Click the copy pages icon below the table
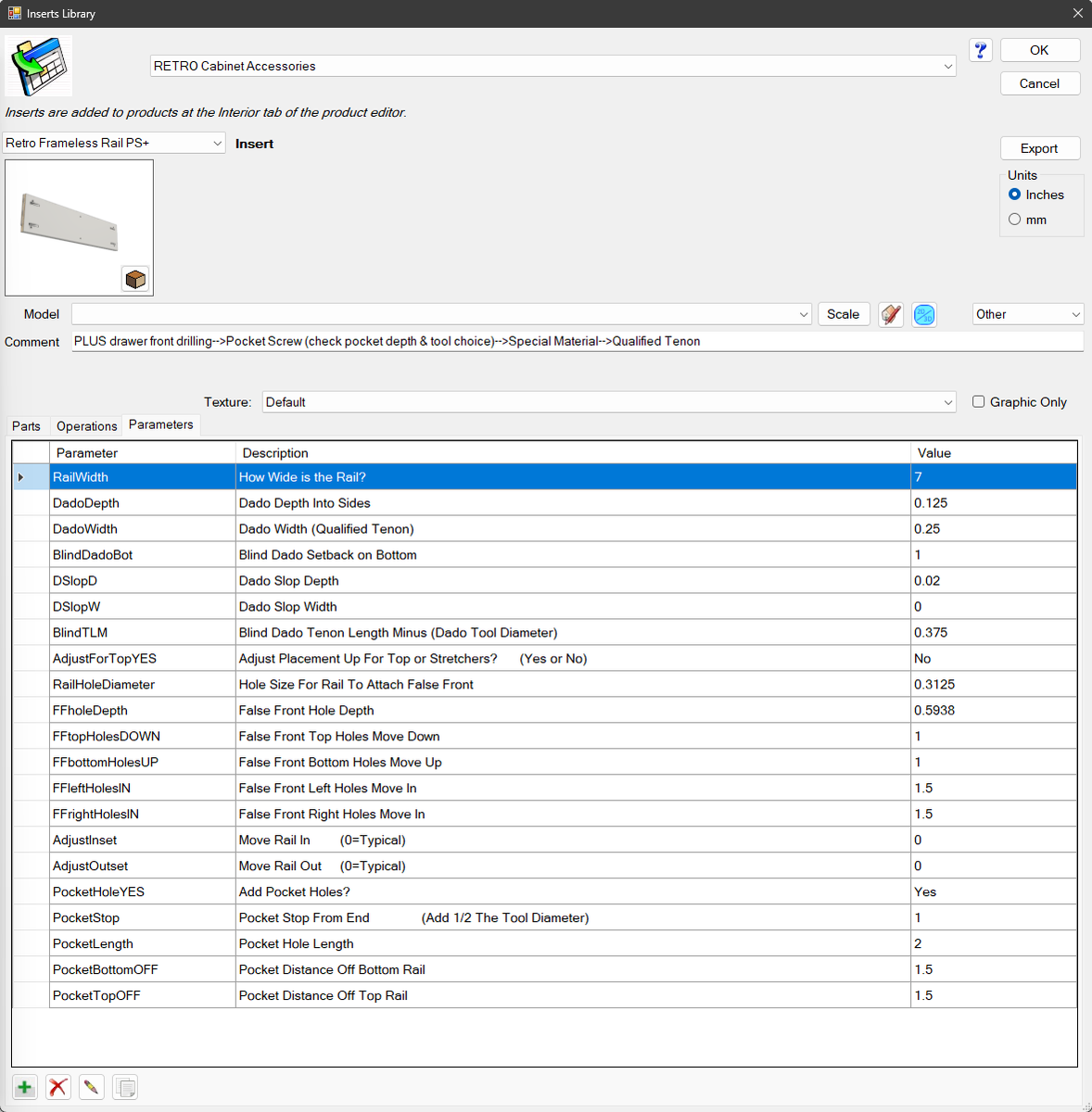 (x=125, y=1087)
